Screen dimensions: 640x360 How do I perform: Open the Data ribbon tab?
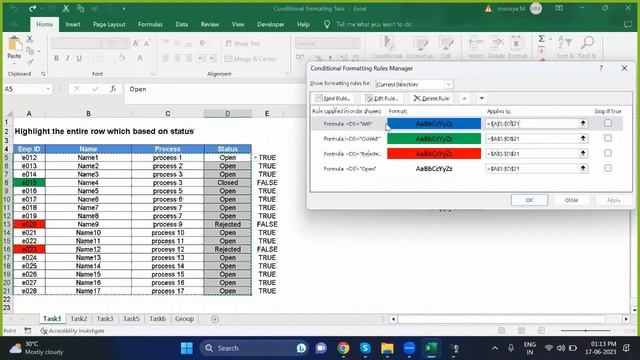click(182, 24)
